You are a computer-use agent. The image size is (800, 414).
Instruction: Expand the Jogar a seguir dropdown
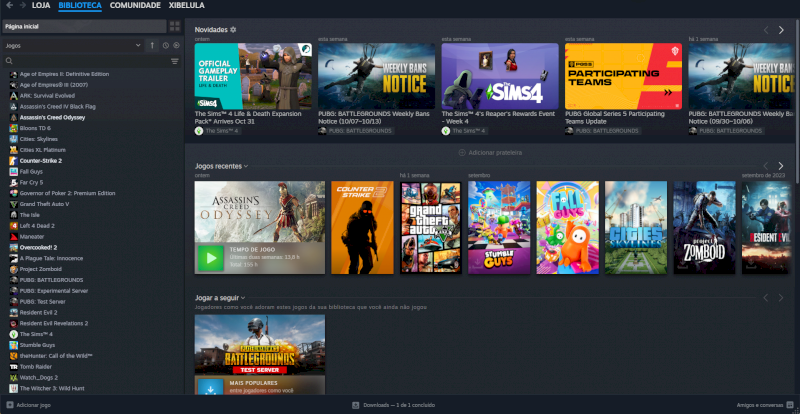click(220, 298)
